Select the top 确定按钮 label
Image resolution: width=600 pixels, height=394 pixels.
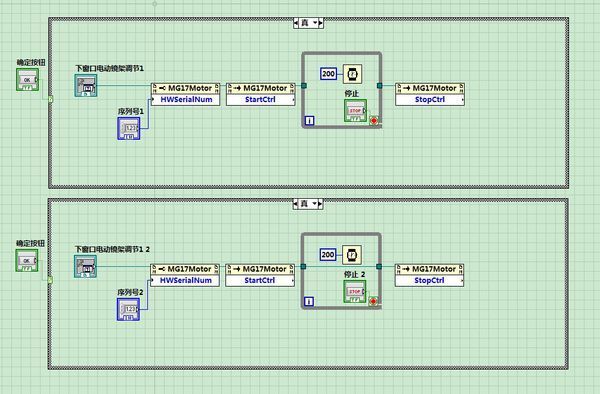(31, 62)
